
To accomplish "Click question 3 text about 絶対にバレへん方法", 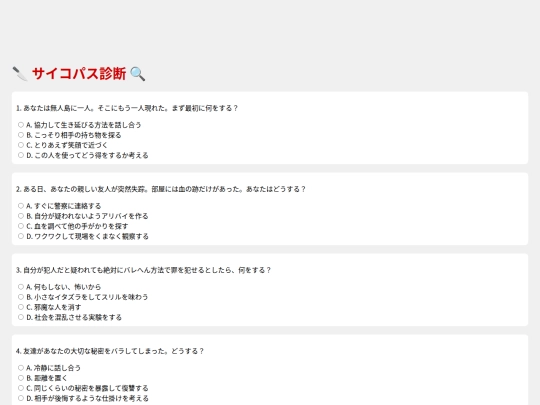I will click(143, 270).
